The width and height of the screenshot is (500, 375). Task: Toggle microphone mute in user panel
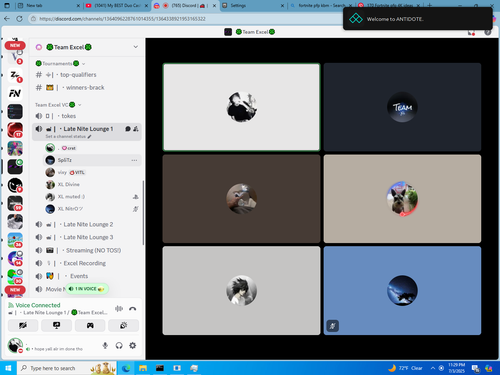click(x=105, y=346)
